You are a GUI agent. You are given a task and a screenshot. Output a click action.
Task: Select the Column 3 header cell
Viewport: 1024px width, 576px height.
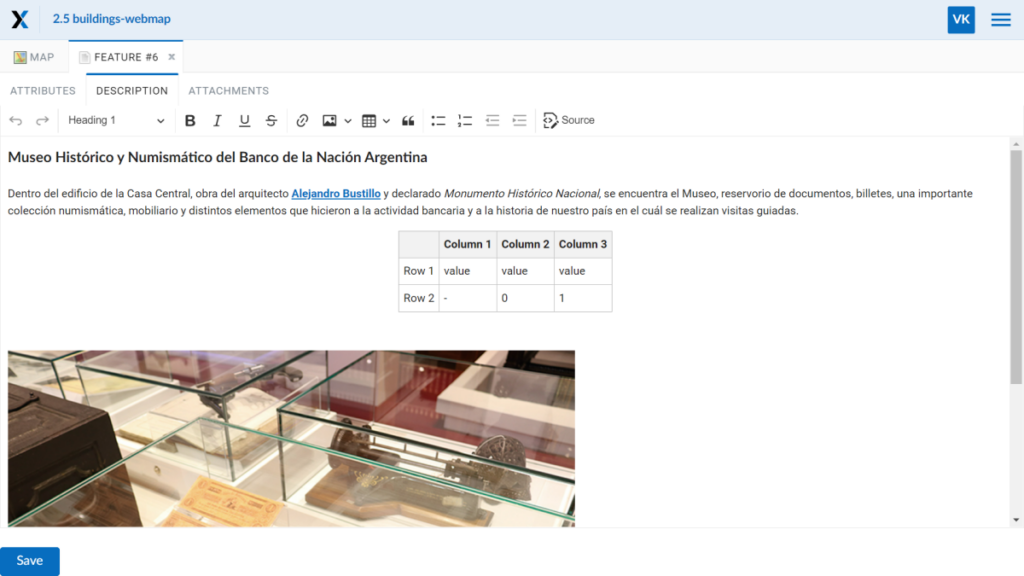click(x=583, y=244)
